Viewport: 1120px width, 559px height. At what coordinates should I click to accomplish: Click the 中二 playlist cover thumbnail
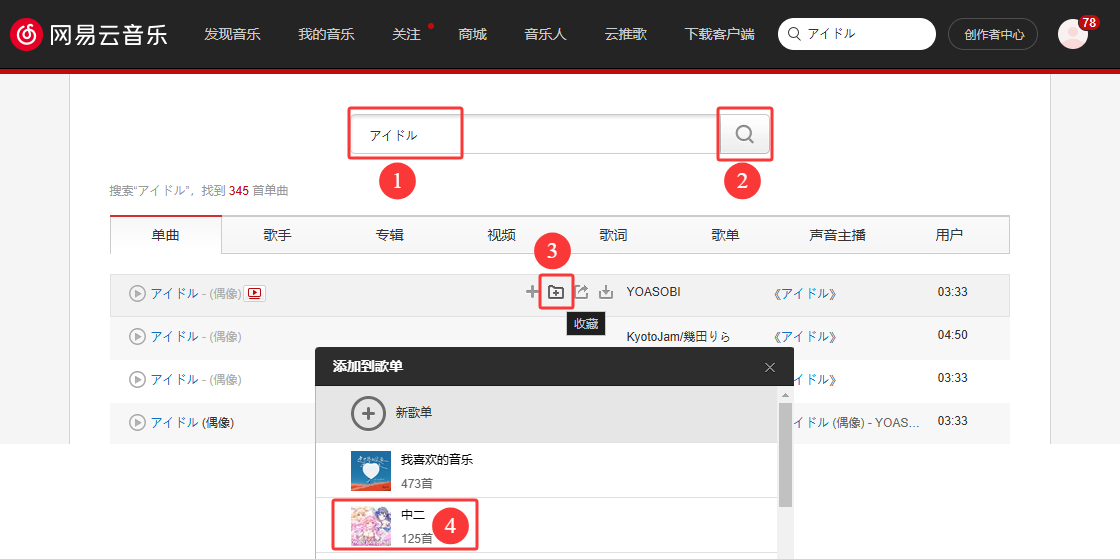pos(371,526)
